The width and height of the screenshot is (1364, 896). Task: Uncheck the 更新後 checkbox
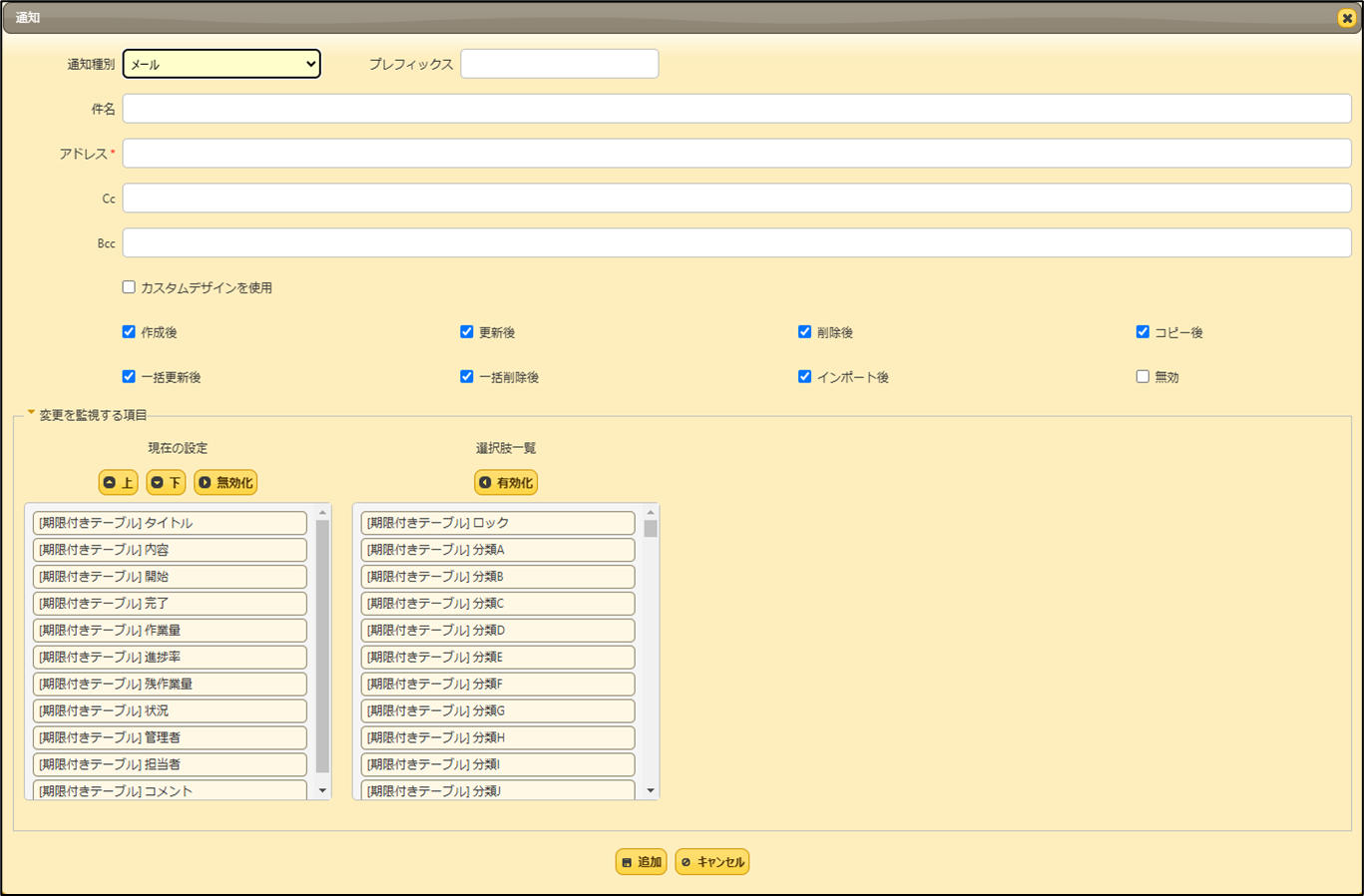pos(466,332)
